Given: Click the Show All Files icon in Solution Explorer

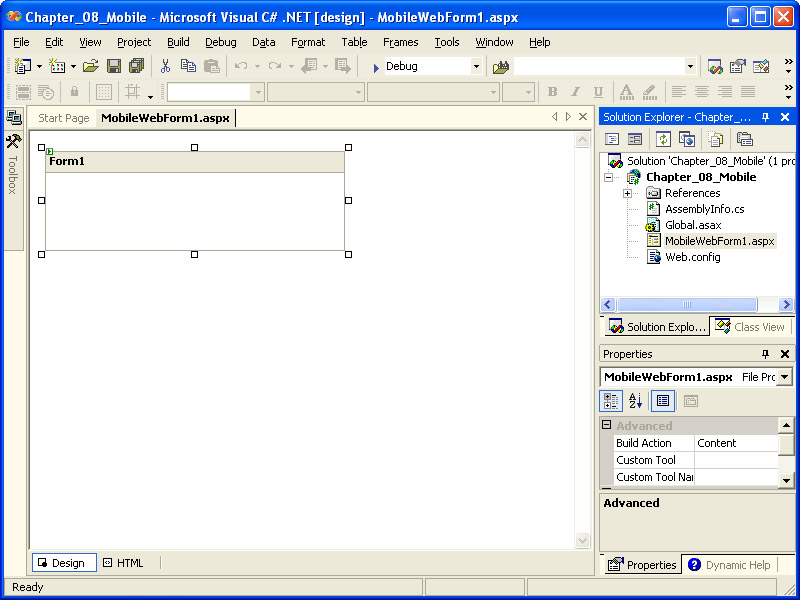Looking at the screenshot, I should (x=716, y=139).
